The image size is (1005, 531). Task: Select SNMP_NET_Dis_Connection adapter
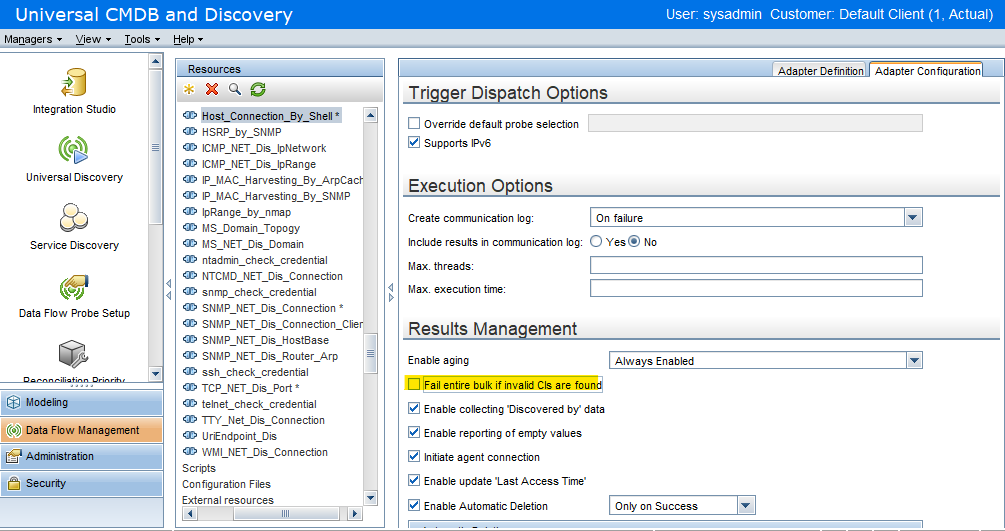coord(272,308)
